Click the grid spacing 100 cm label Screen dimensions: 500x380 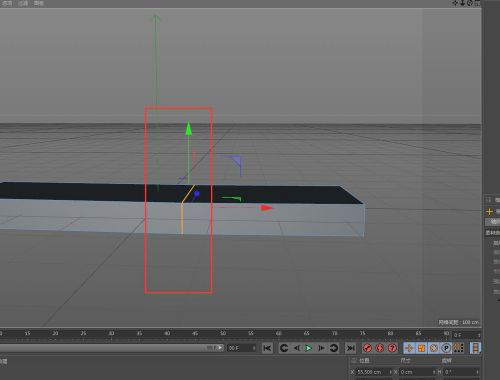[x=459, y=322]
